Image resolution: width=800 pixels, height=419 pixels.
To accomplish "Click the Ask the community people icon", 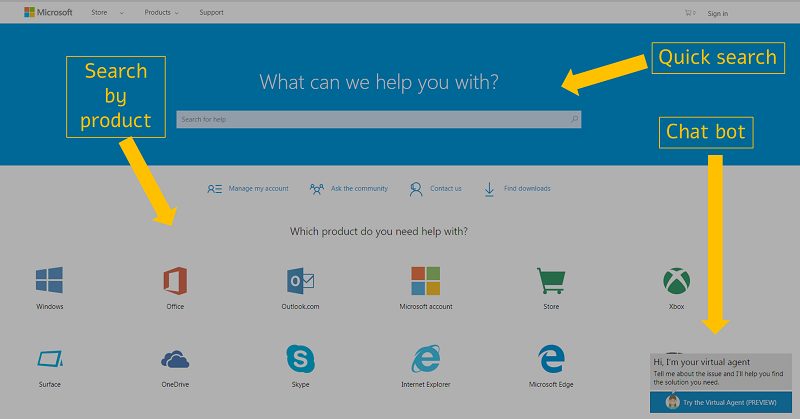I will (317, 189).
